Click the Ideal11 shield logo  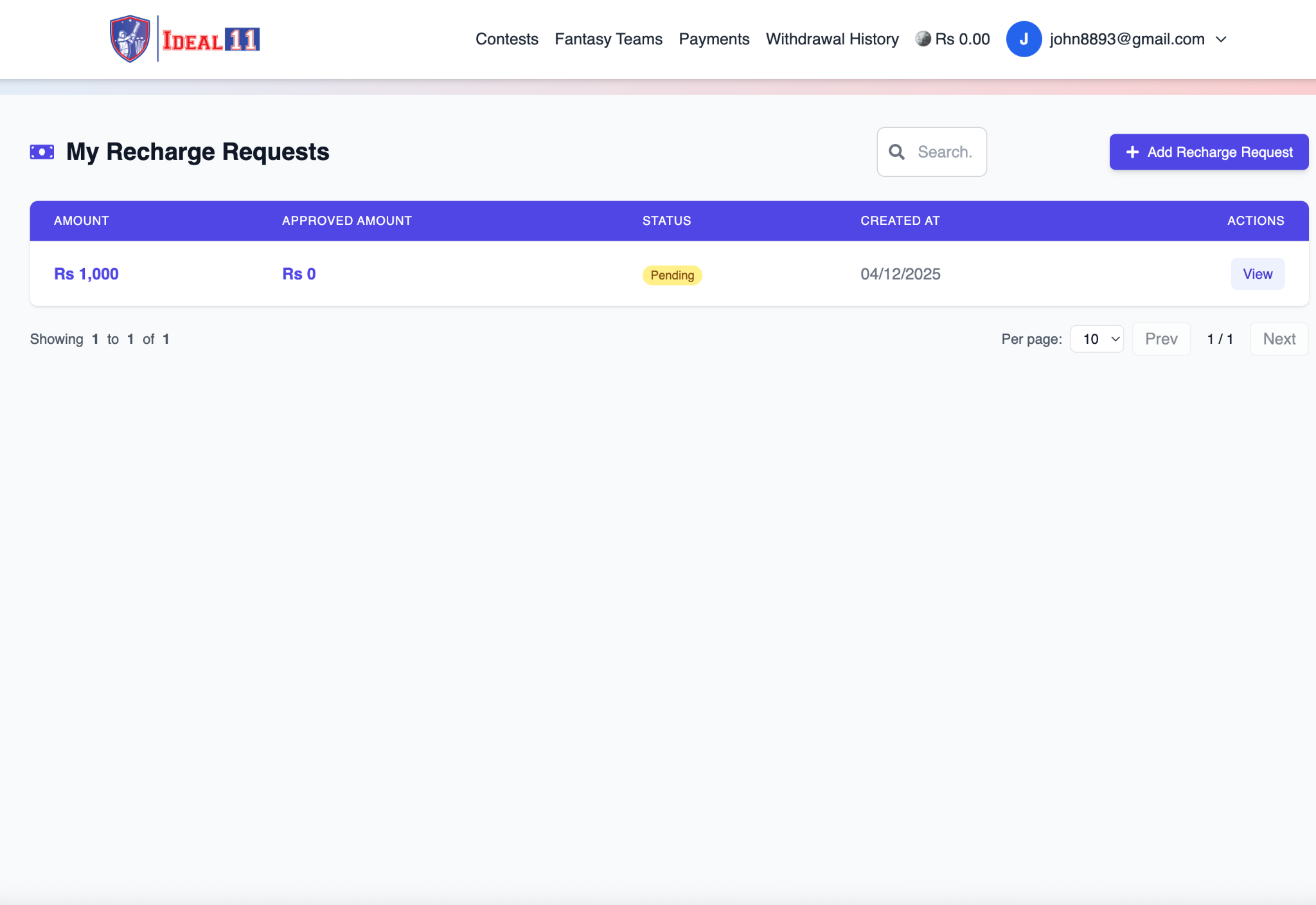click(130, 39)
